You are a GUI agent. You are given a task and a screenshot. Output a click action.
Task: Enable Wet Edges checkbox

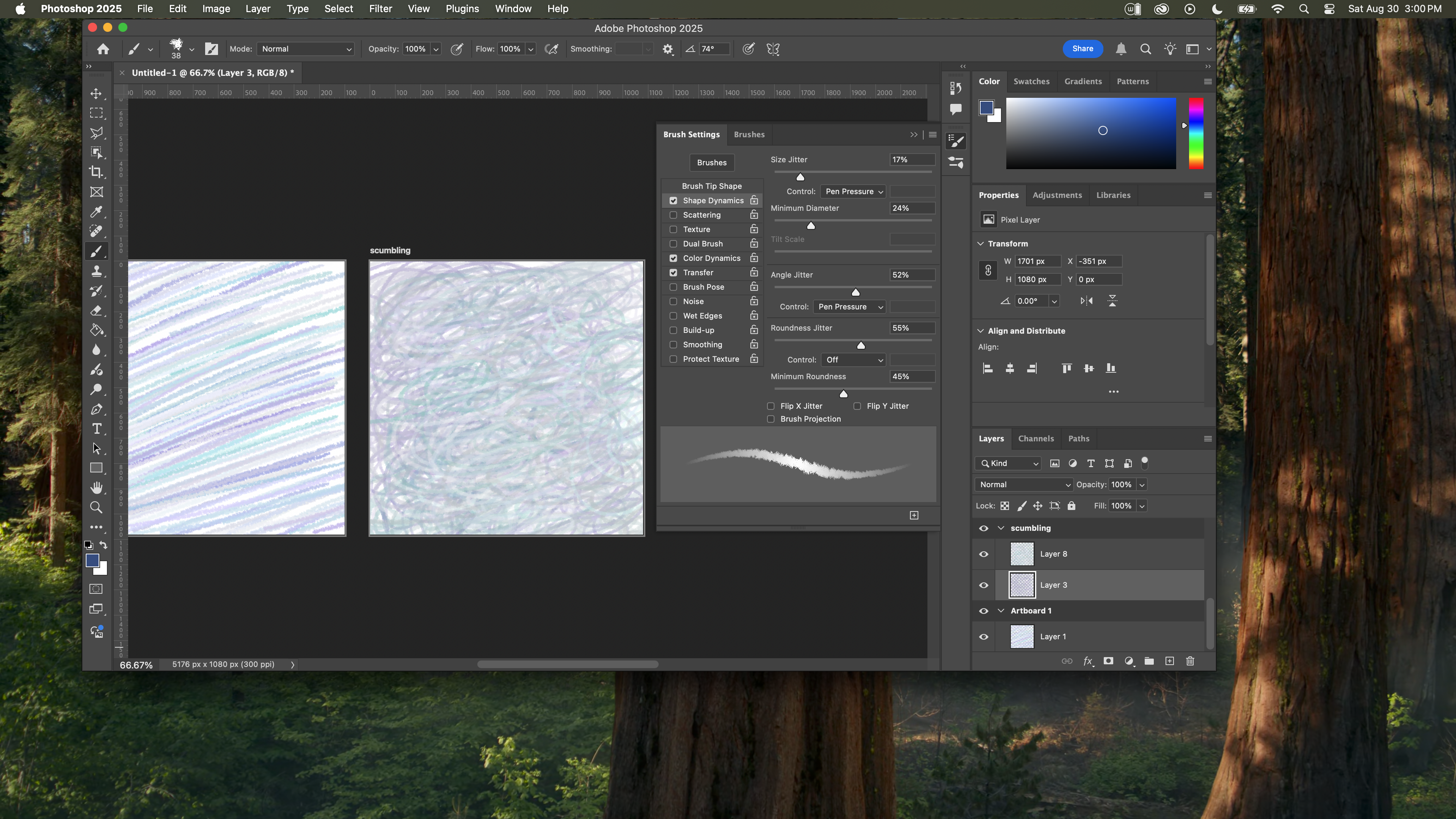click(x=673, y=316)
